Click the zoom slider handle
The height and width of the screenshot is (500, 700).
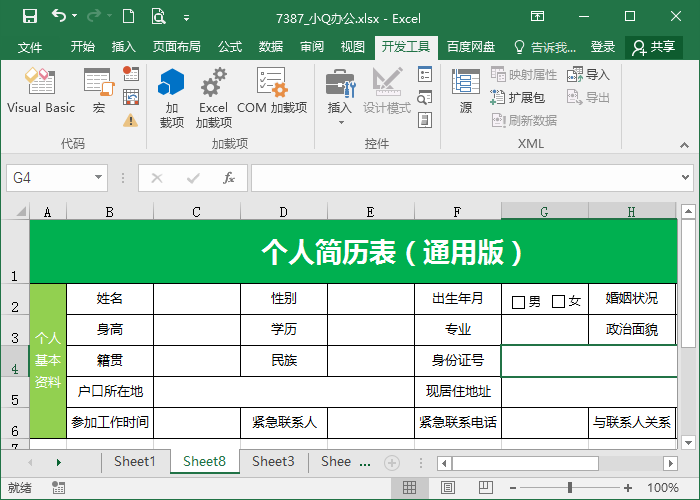570,488
